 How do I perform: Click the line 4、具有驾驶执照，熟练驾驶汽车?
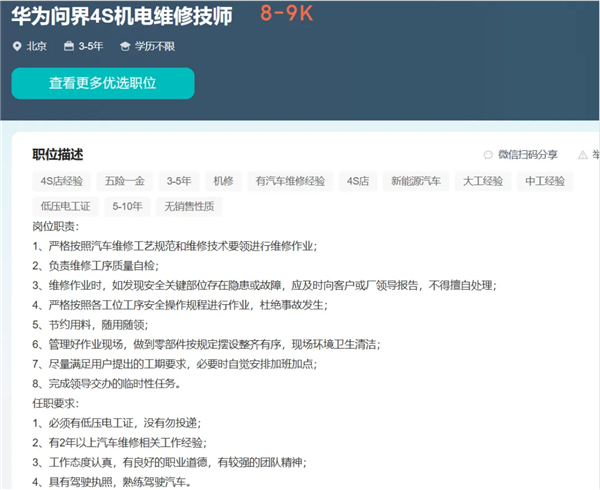112,482
